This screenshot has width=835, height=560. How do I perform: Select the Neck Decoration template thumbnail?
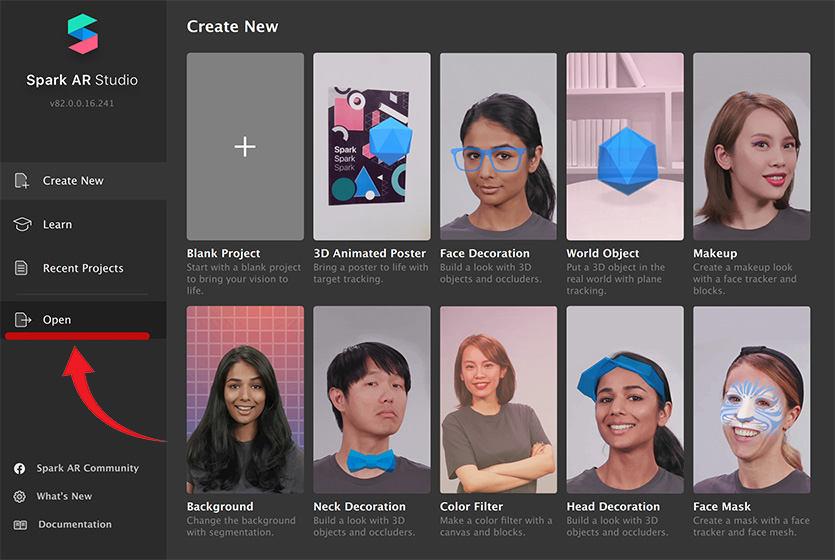coord(372,400)
